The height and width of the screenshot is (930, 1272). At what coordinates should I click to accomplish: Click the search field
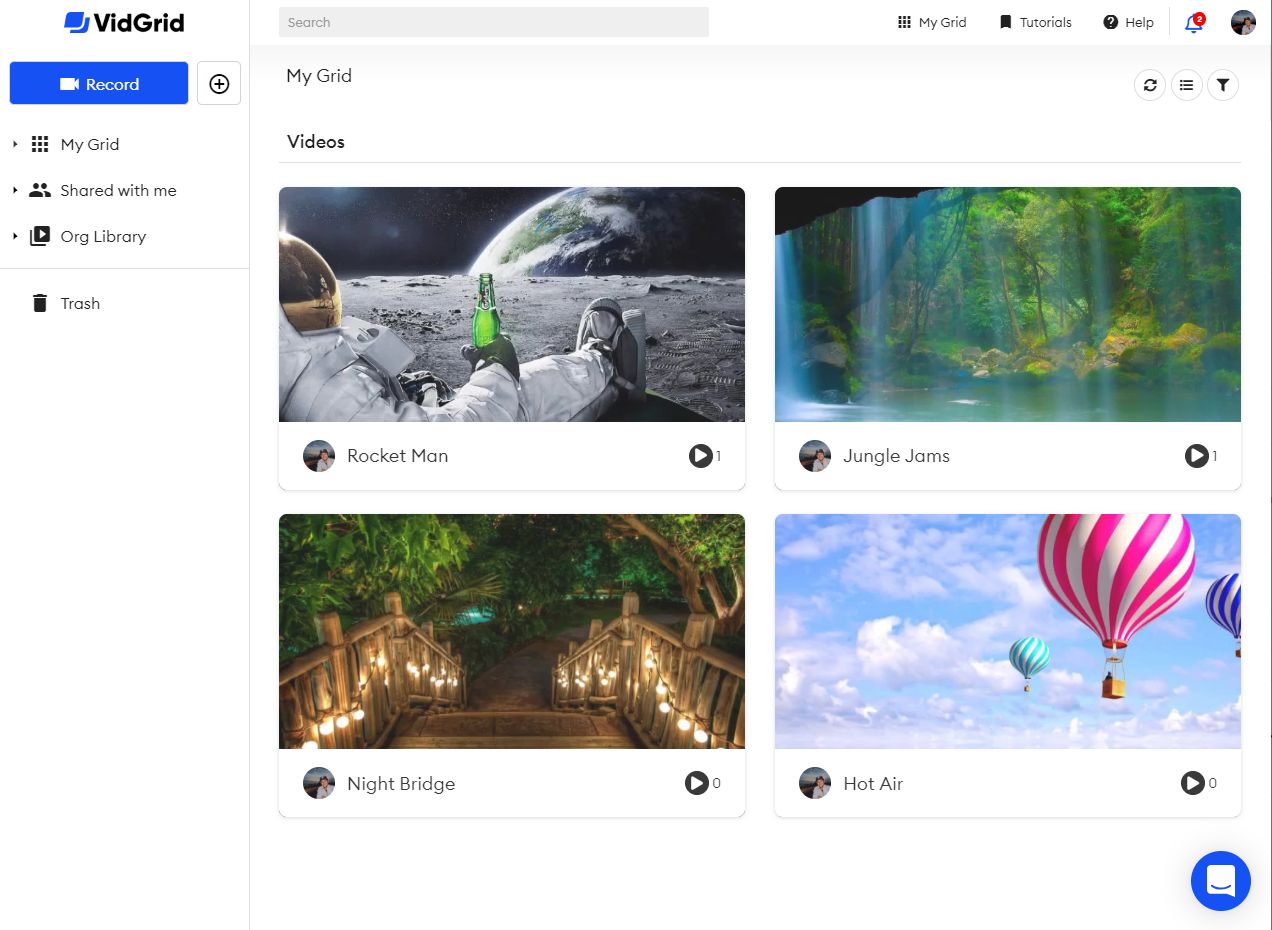pos(494,22)
